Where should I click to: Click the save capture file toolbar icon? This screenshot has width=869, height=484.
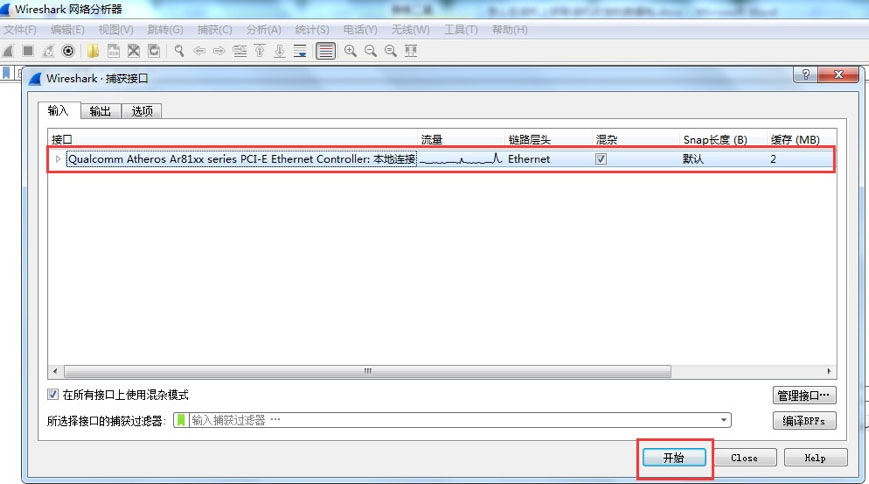click(x=113, y=51)
